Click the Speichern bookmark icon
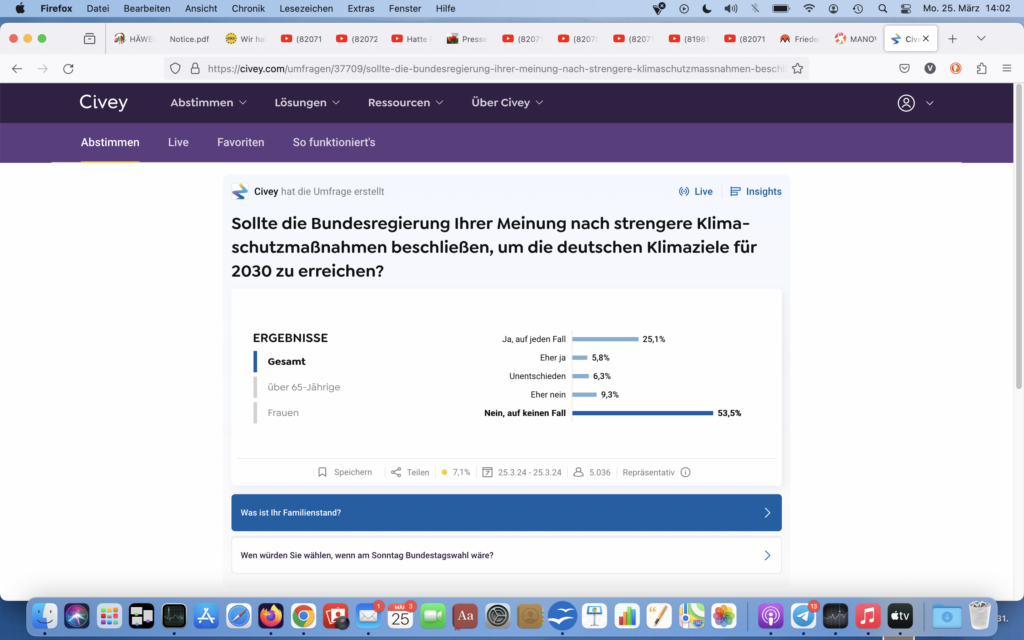The image size is (1024, 640). [322, 472]
